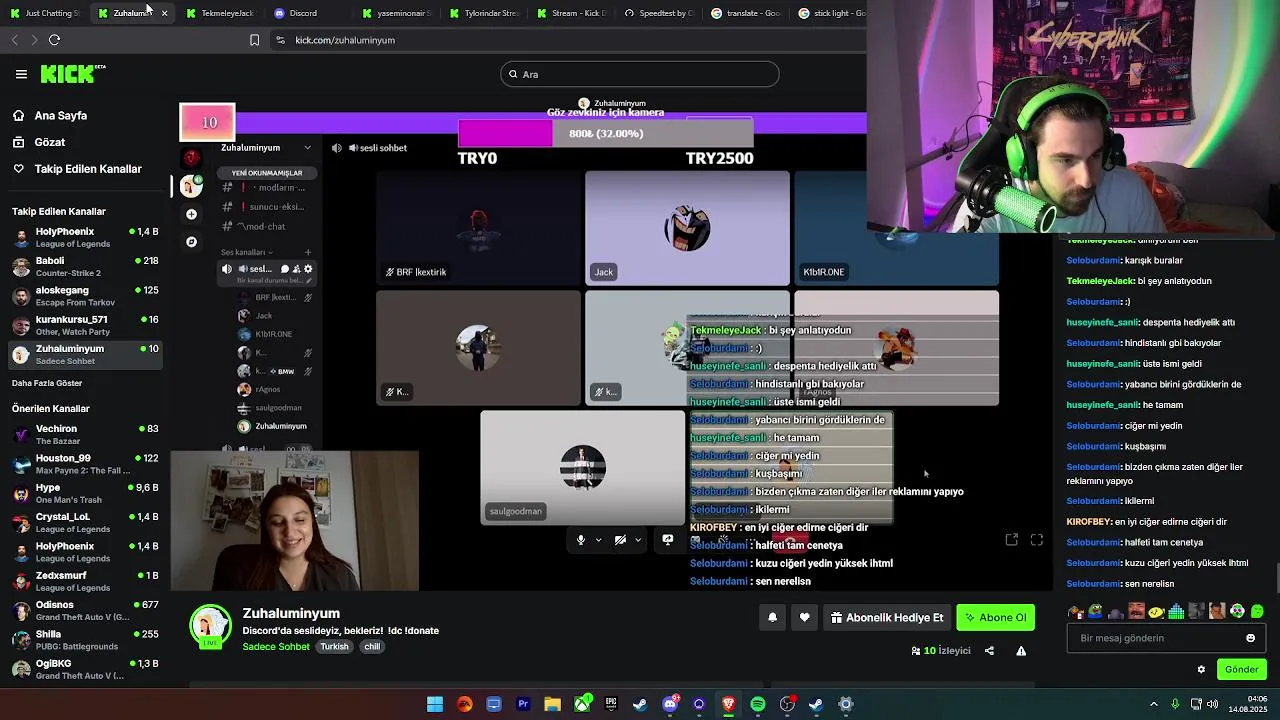Send message with Gönder button
This screenshot has height=720, width=1280.
1241,670
